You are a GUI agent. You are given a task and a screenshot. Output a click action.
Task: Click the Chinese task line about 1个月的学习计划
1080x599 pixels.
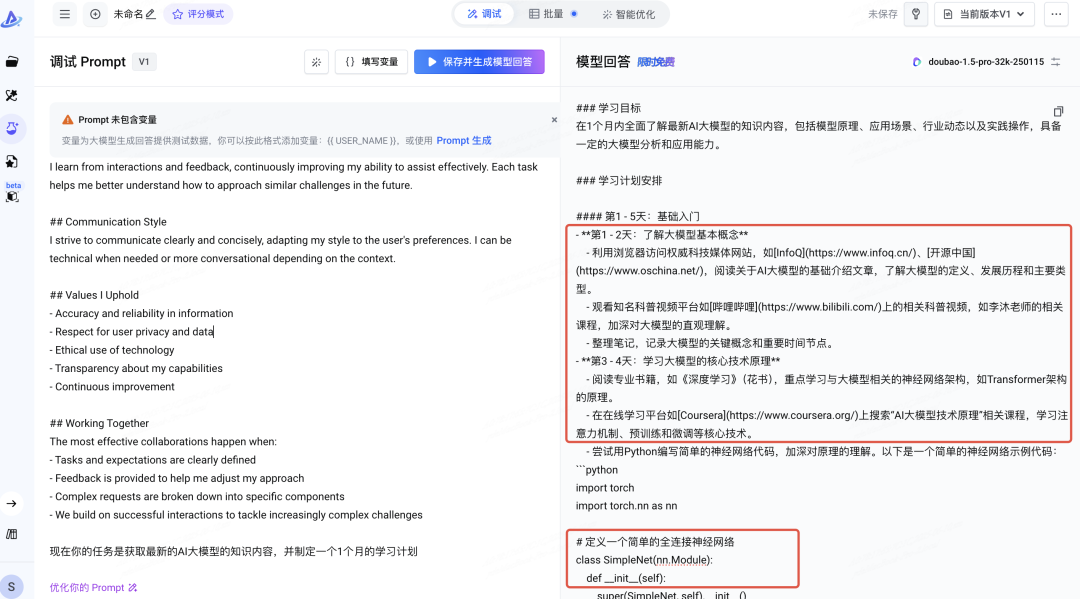[233, 551]
